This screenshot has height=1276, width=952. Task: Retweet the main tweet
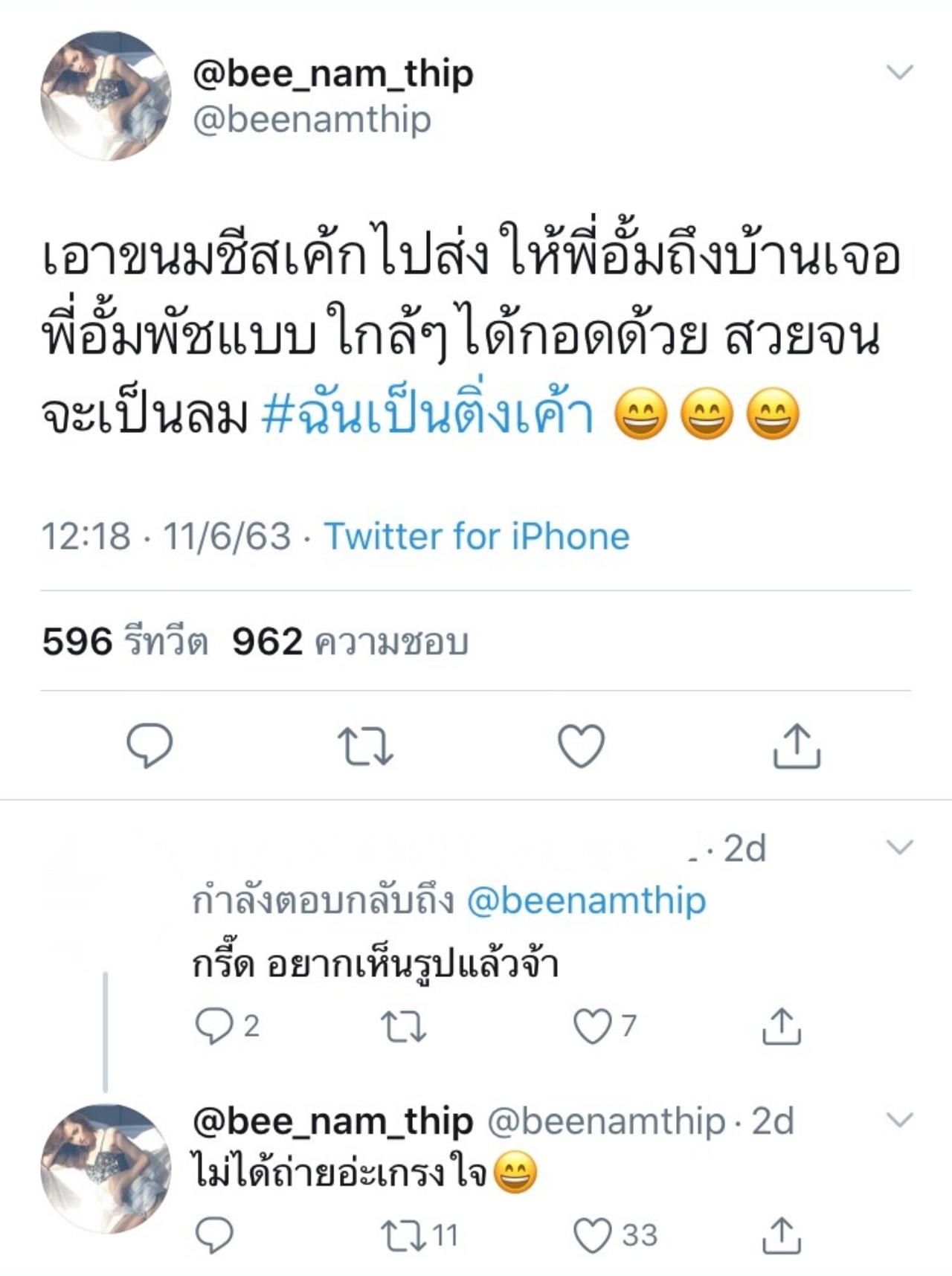(364, 746)
